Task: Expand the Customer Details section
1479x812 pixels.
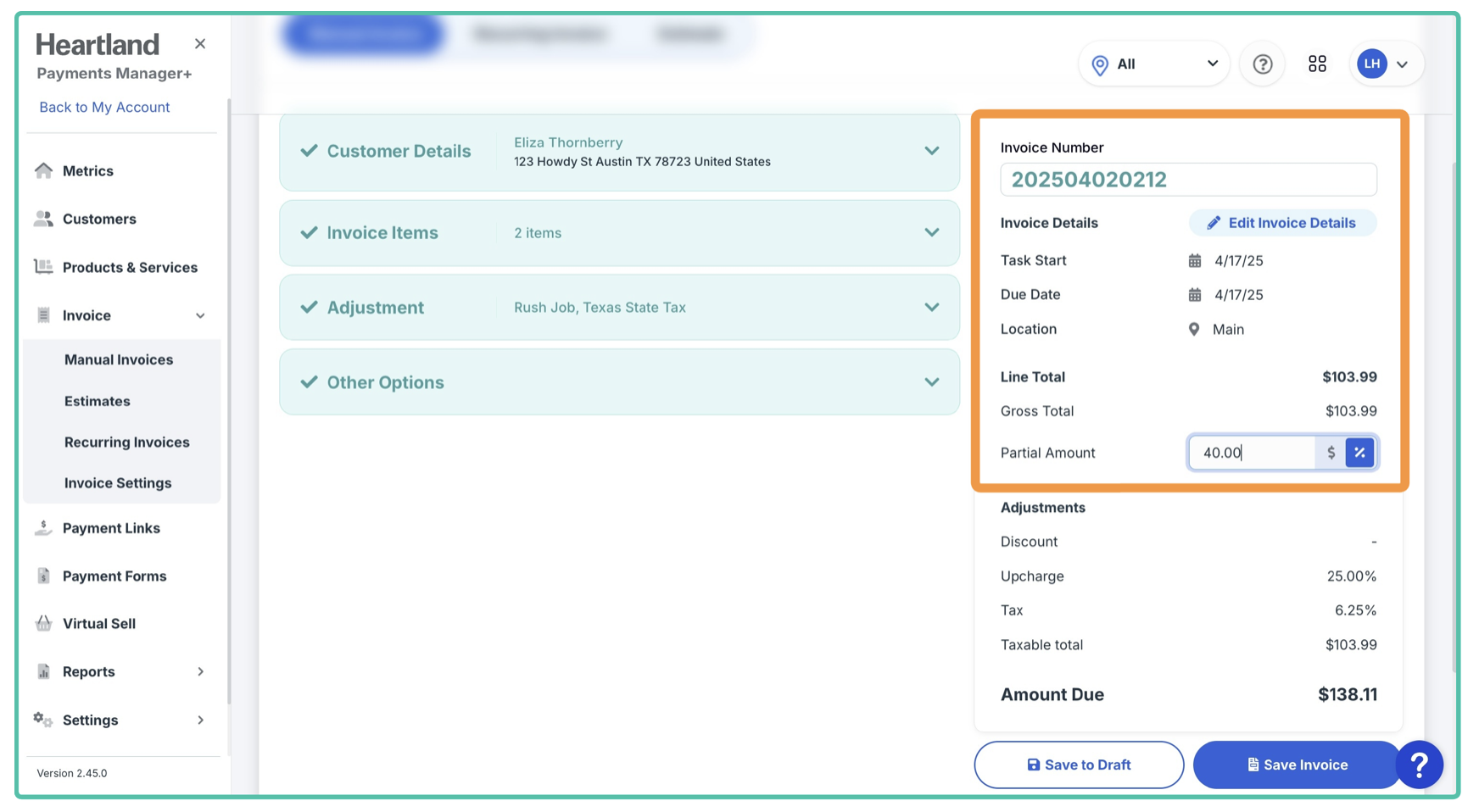Action: pos(931,152)
